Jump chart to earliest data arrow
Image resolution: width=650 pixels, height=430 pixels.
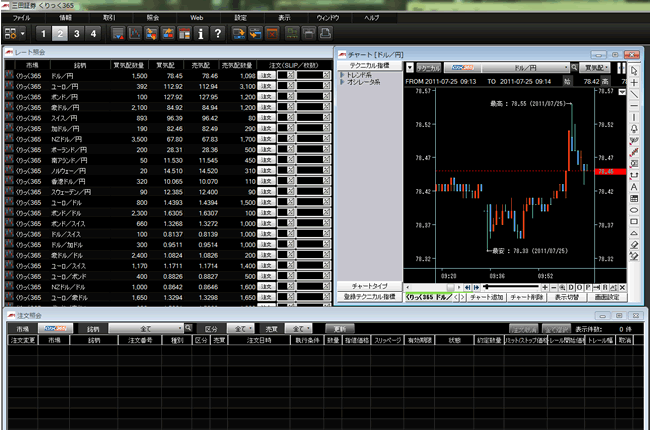(468, 287)
